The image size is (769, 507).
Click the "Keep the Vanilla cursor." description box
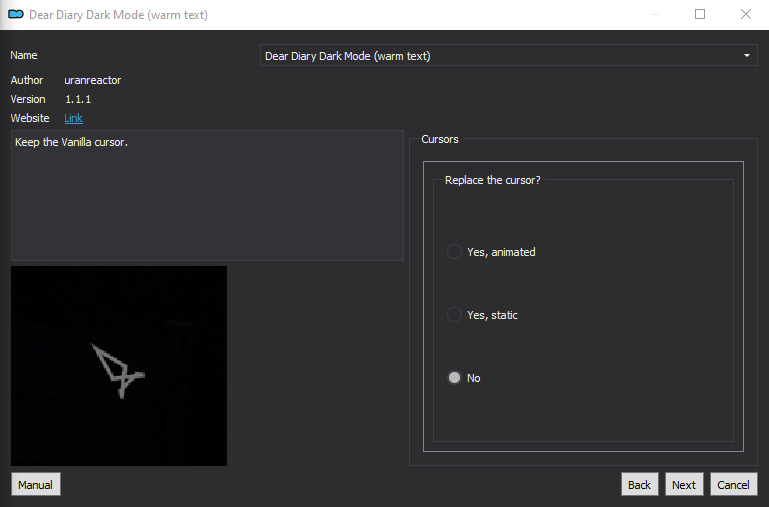click(x=207, y=195)
